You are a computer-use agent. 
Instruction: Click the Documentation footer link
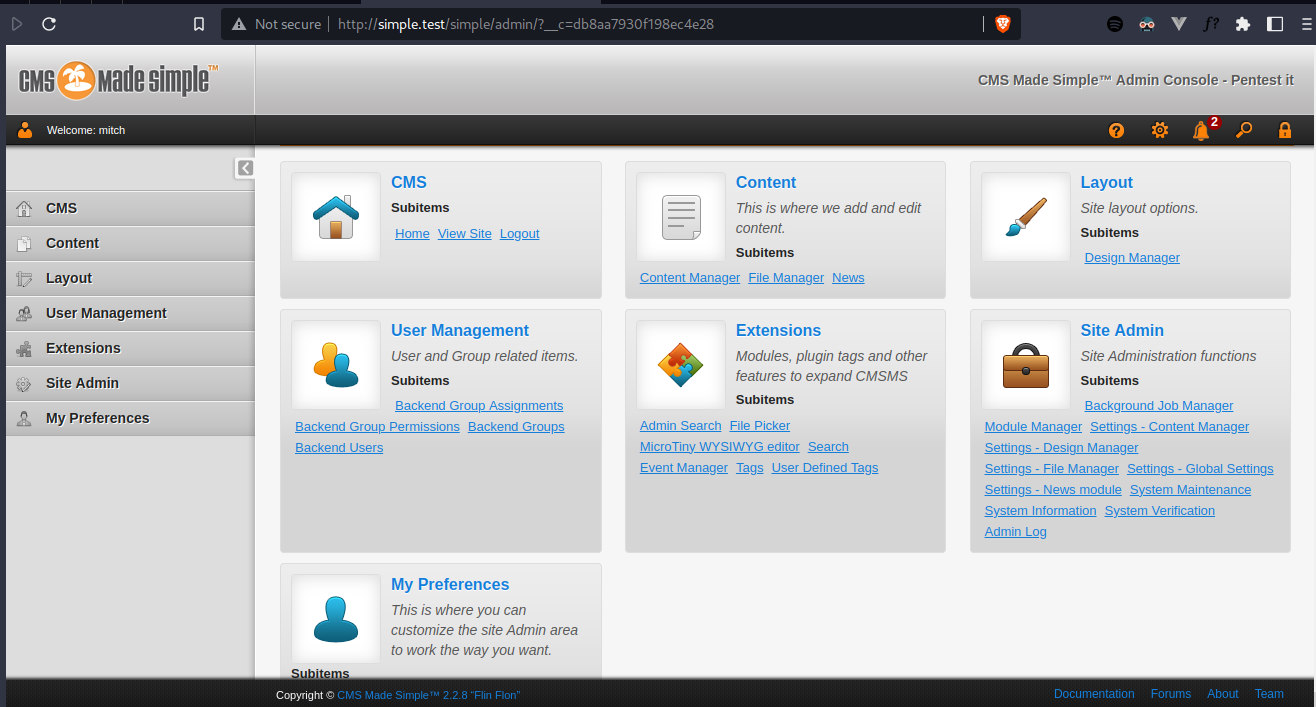coord(1093,694)
